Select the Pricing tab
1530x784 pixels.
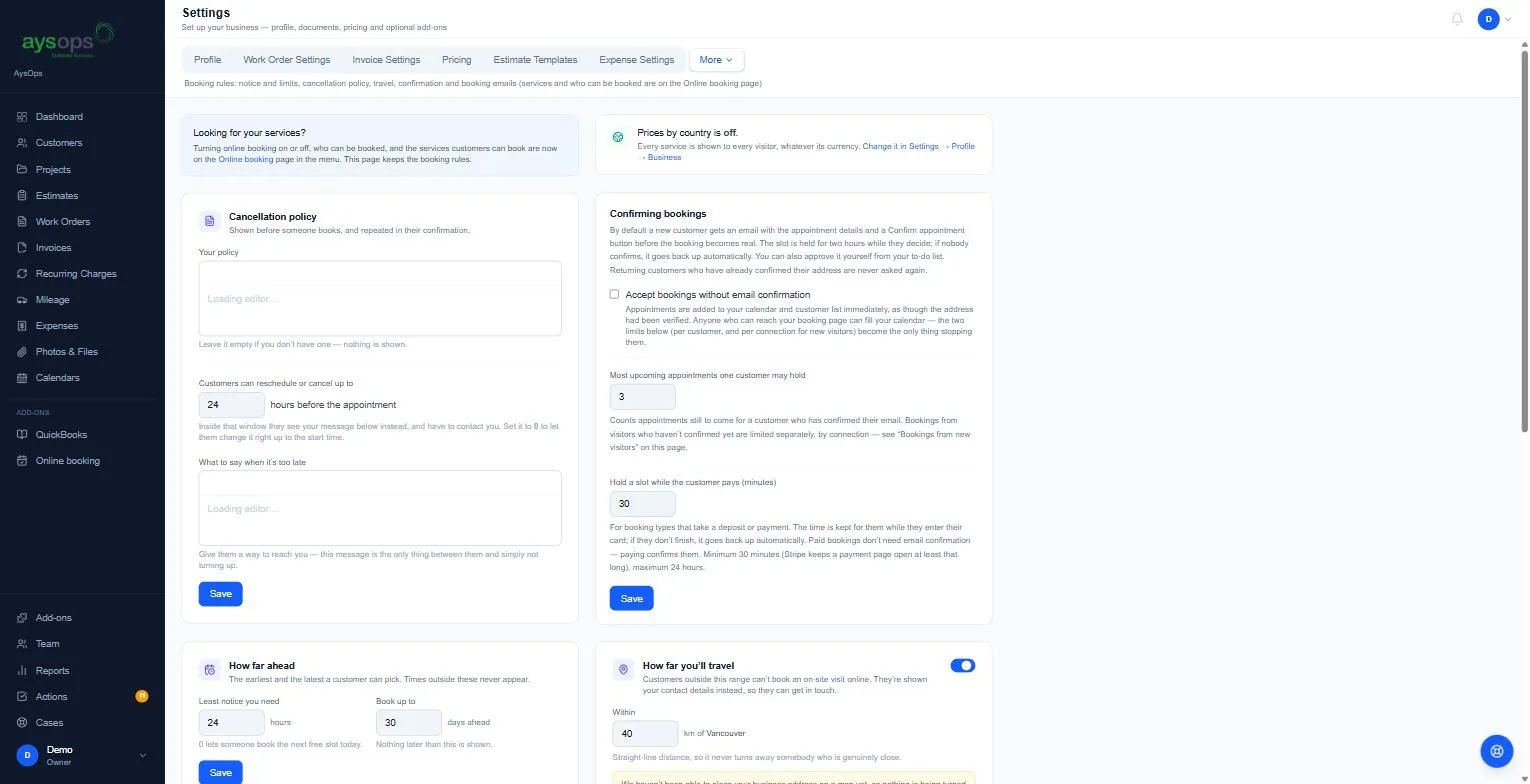click(x=456, y=60)
